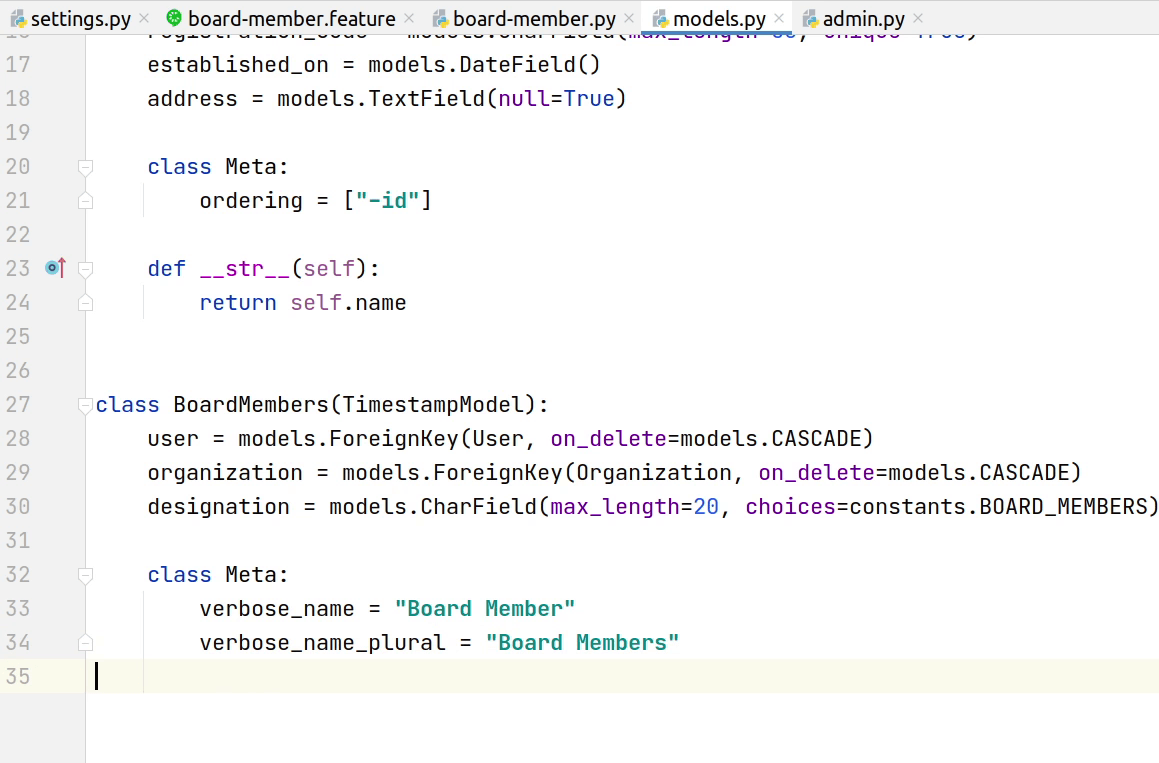1159x763 pixels.
Task: Click on self.name in return statement
Action: coord(348,303)
